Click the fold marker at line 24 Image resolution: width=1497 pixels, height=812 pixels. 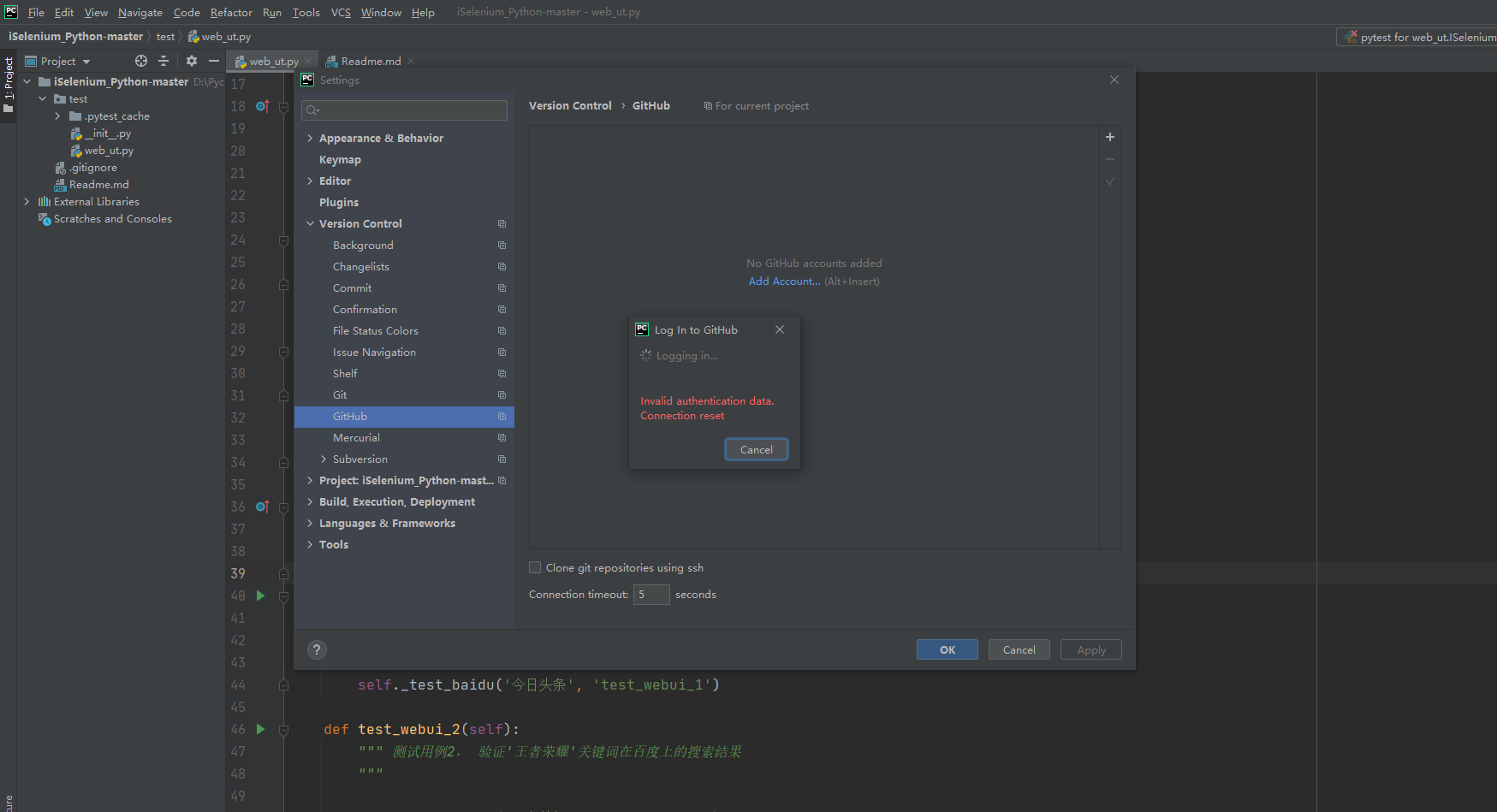[x=283, y=241]
